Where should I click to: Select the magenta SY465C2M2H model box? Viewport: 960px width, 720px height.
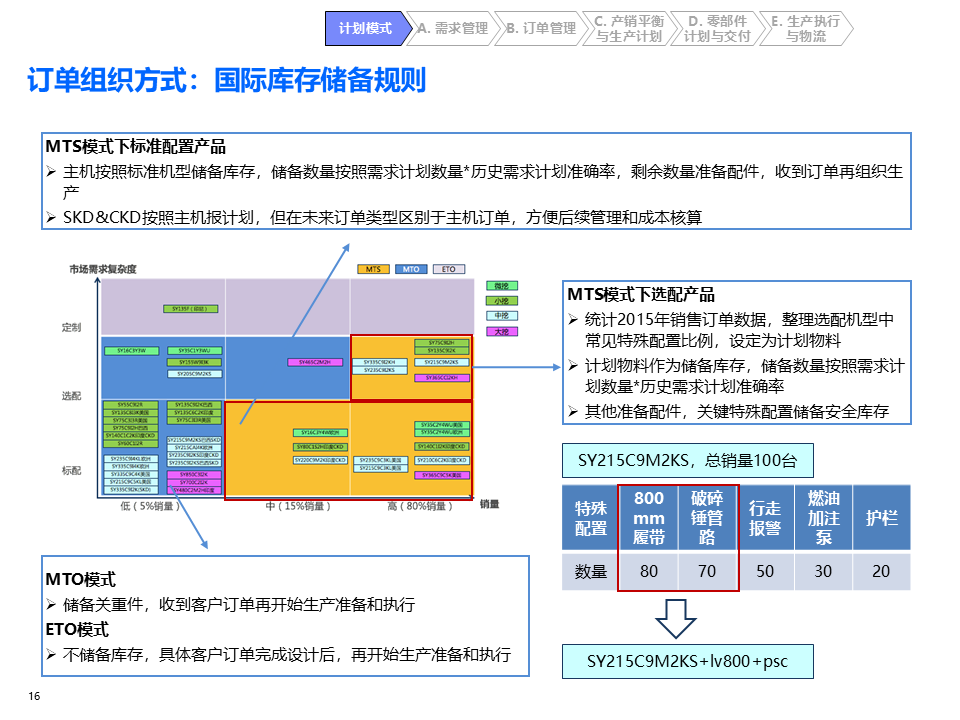[315, 362]
